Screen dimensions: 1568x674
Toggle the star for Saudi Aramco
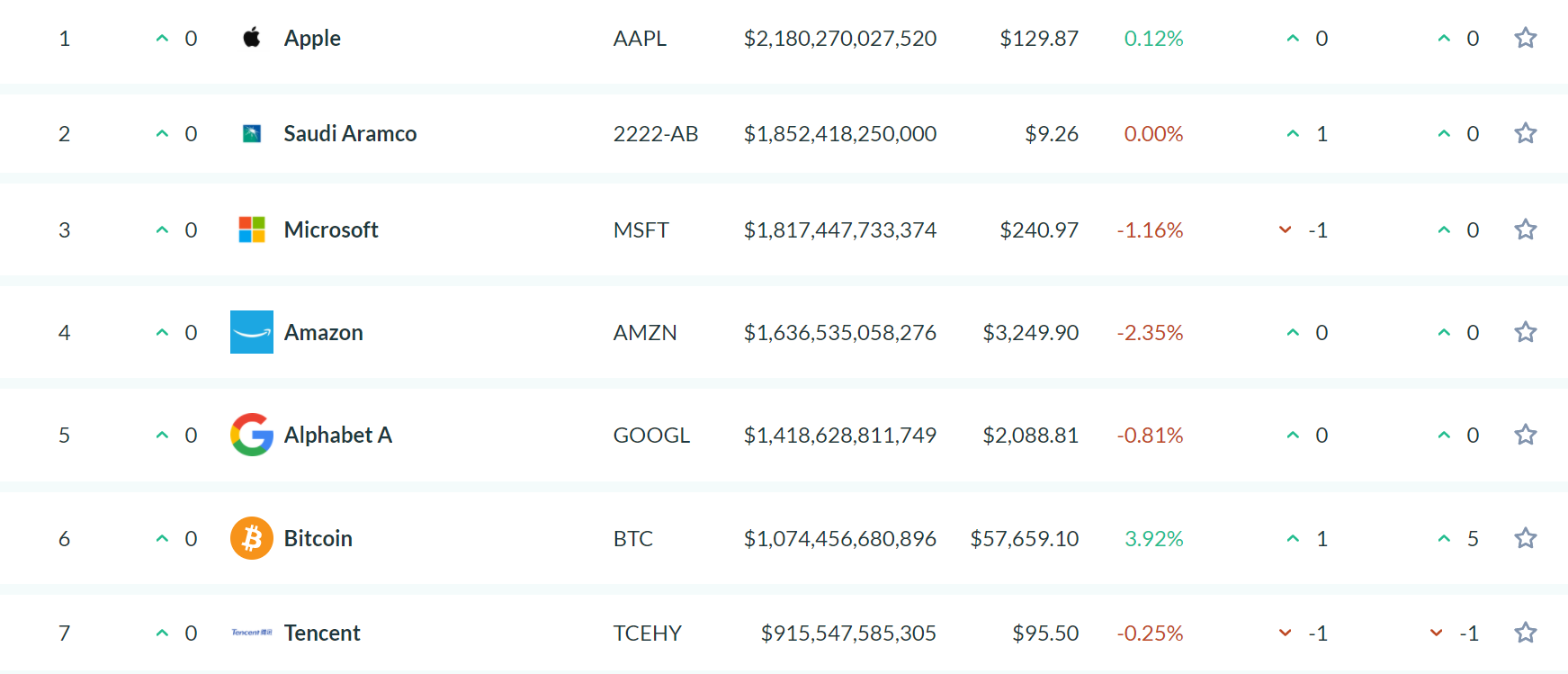coord(1525,133)
